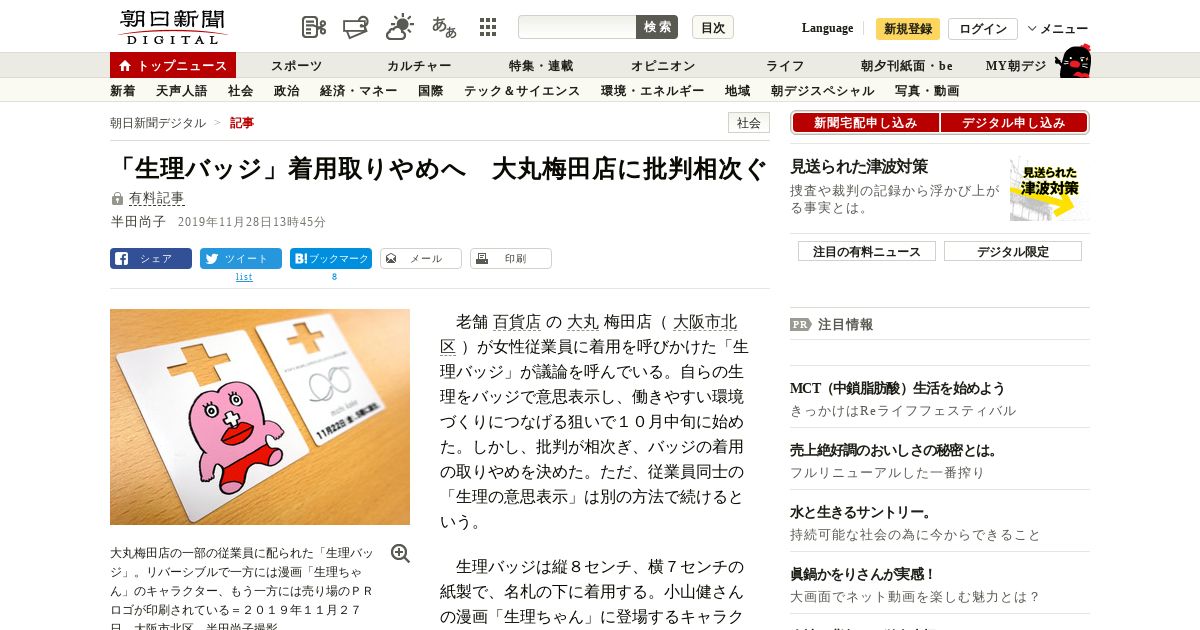This screenshot has width=1200, height=630.
Task: Open 売上絶好調のおいしさの秘密とは link
Action: click(894, 450)
